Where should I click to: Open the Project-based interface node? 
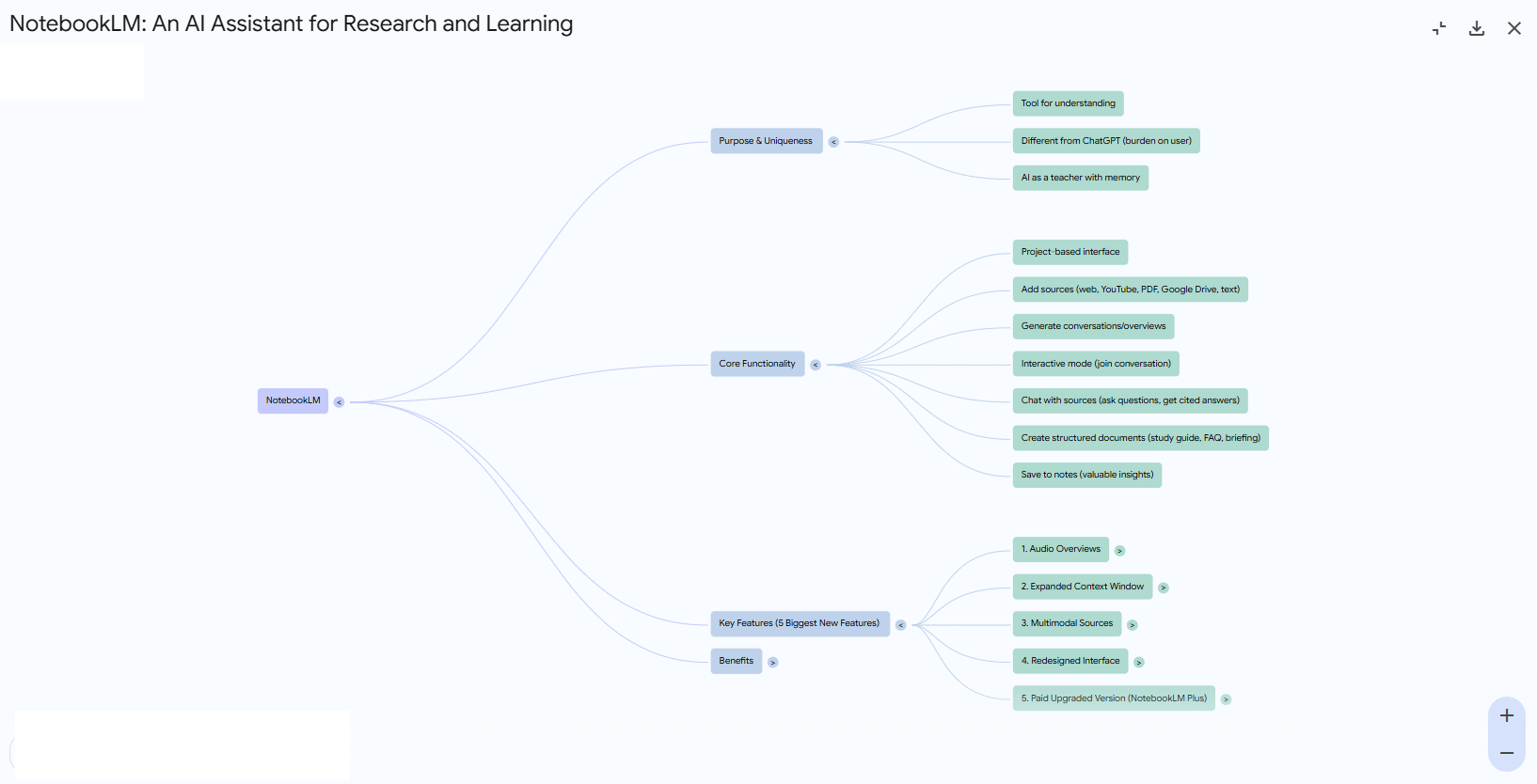pos(1070,252)
